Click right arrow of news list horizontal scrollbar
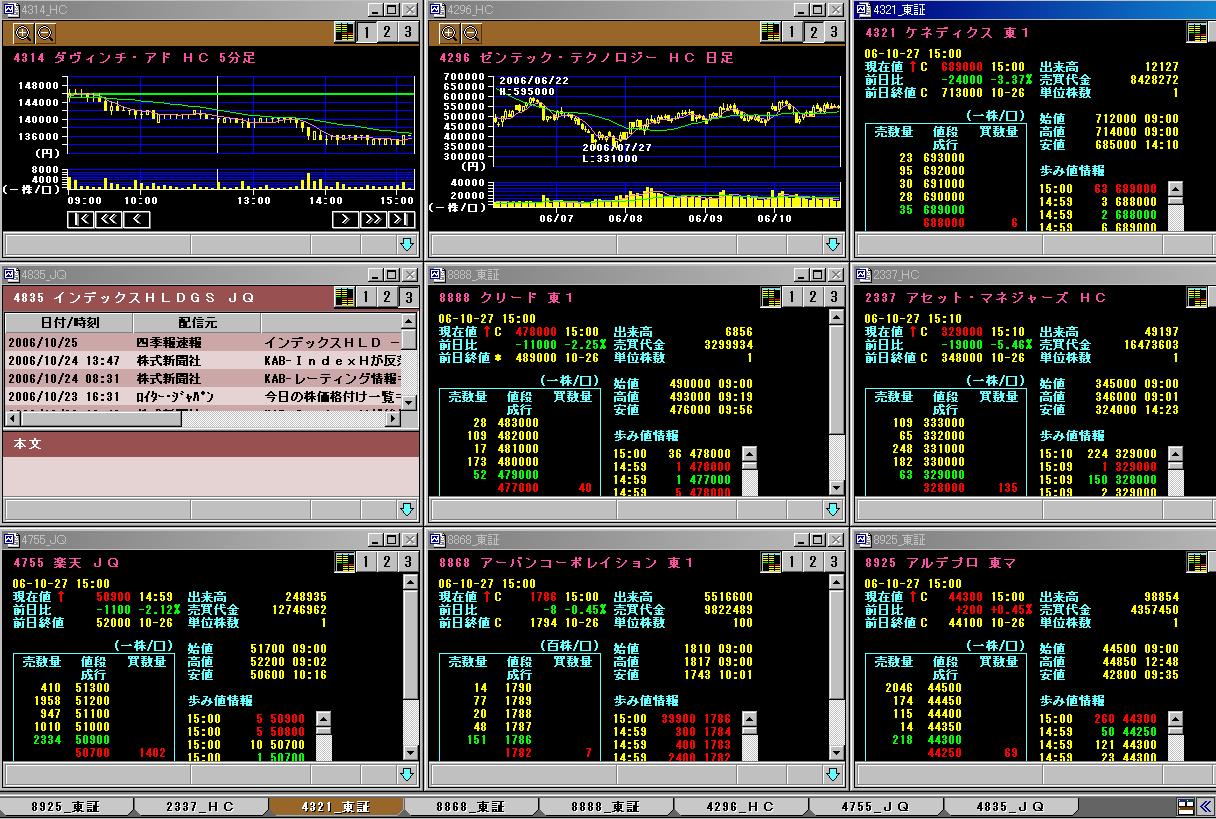 [393, 420]
